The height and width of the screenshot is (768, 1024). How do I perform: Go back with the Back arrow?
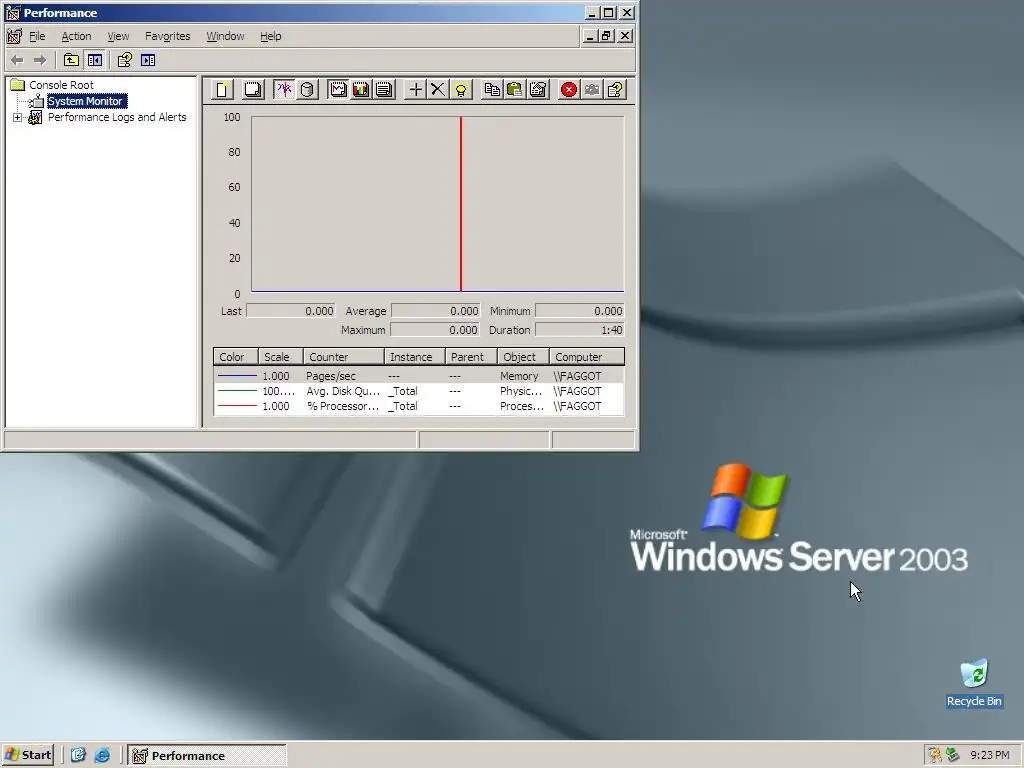[18, 60]
